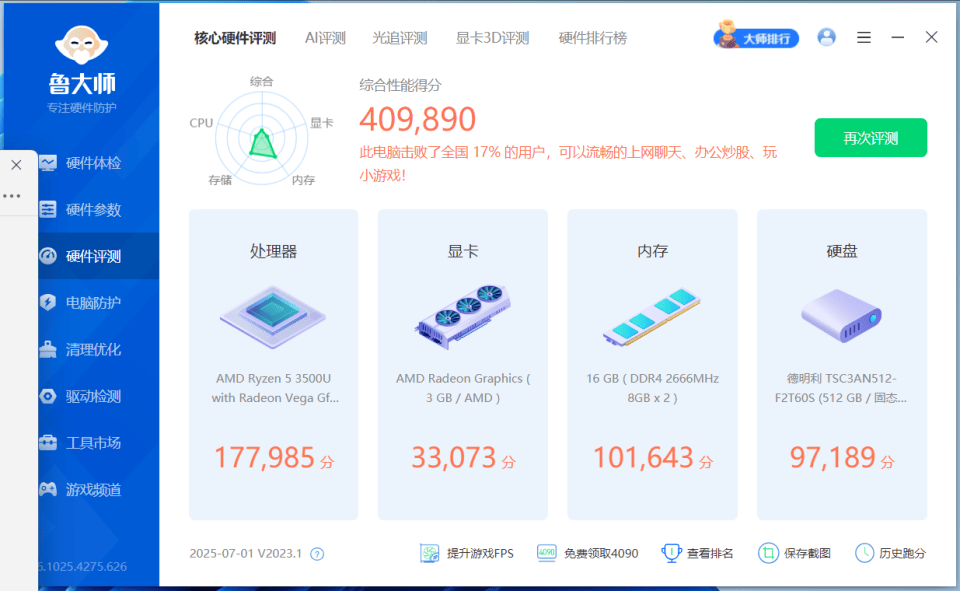
Task: Click 提升游戏FPS link
Action: (467, 553)
